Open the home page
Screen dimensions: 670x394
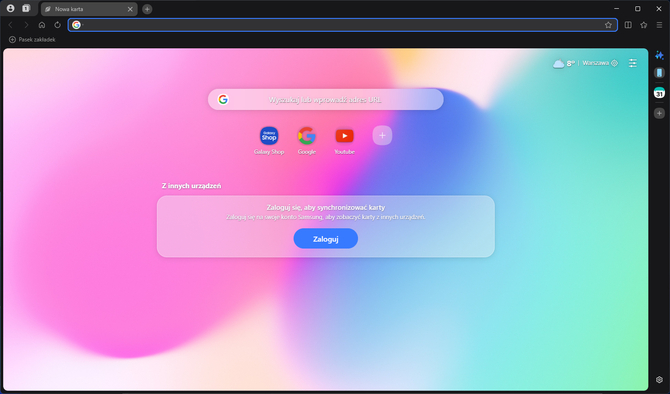pyautogui.click(x=42, y=25)
